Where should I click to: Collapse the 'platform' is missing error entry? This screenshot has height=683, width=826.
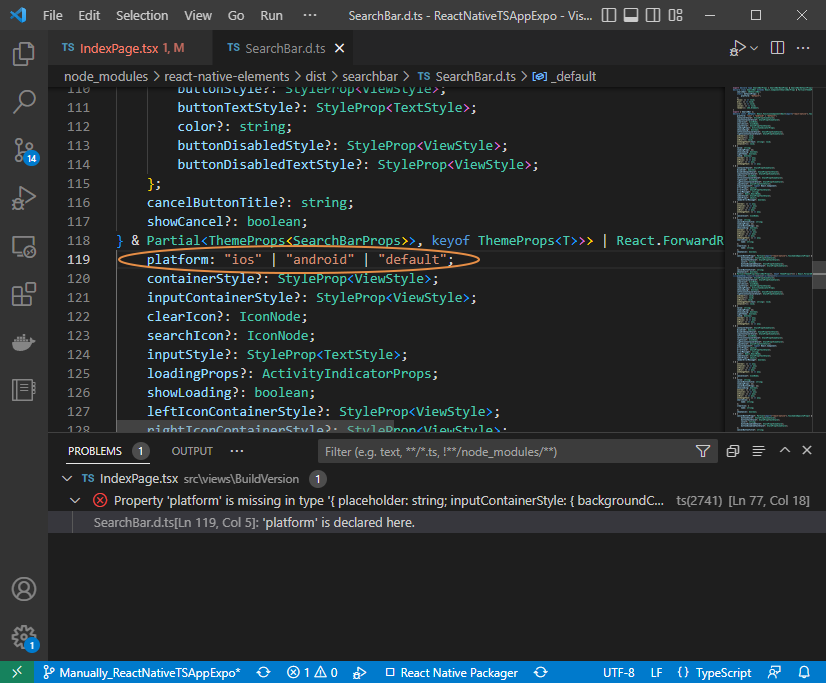(x=77, y=500)
